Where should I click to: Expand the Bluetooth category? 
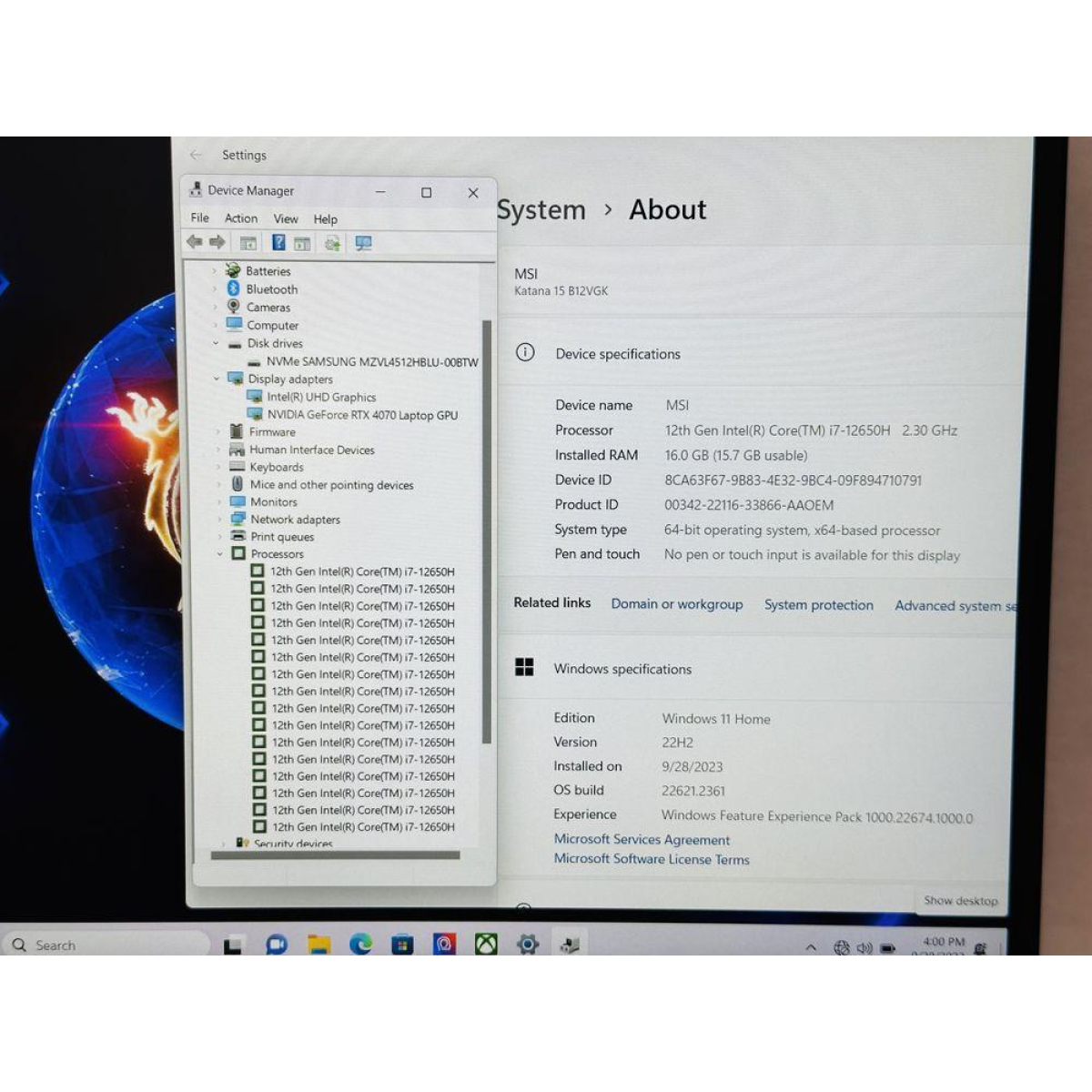click(216, 289)
